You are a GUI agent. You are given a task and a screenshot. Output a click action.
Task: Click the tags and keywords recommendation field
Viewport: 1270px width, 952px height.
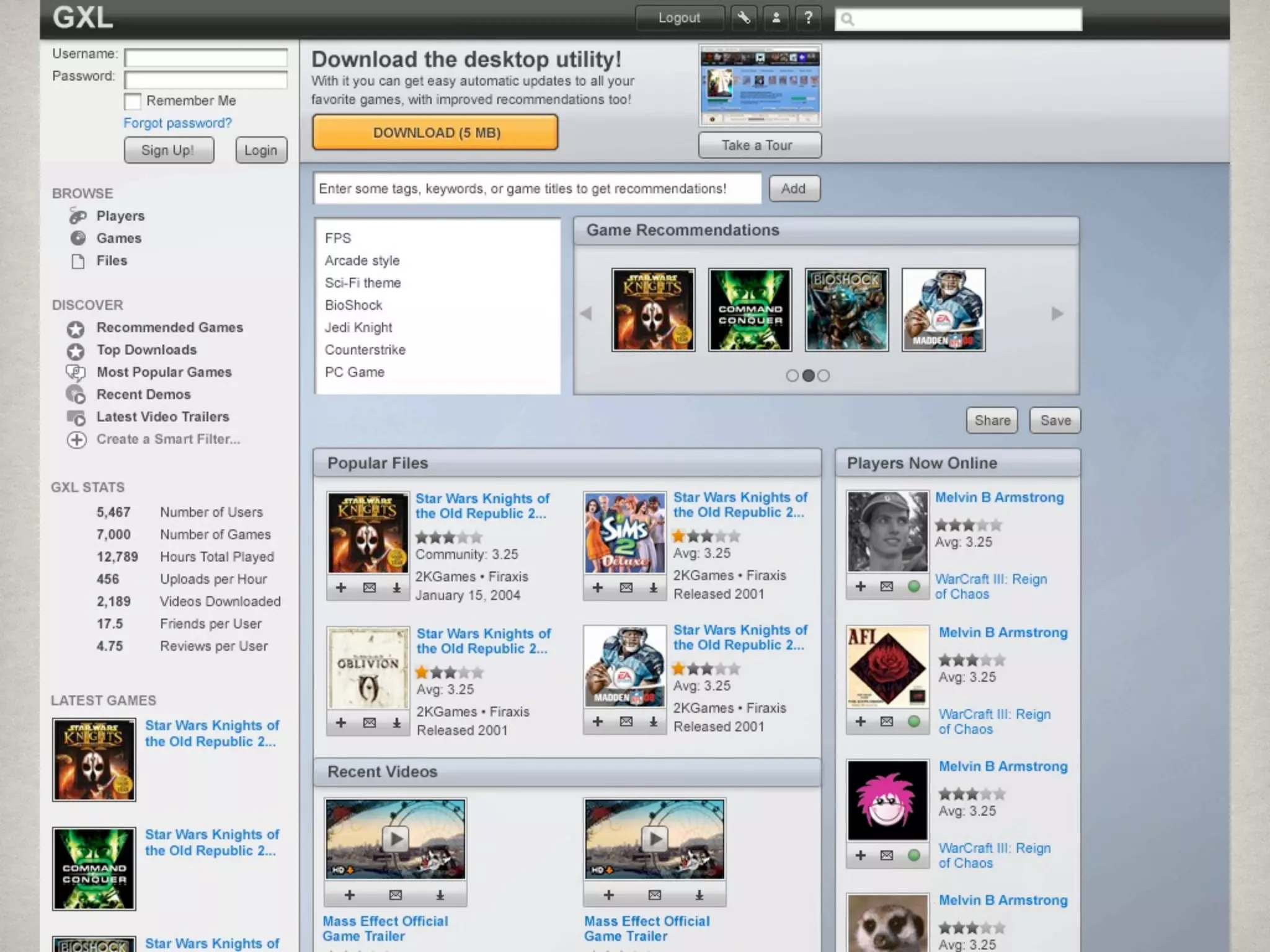point(537,189)
